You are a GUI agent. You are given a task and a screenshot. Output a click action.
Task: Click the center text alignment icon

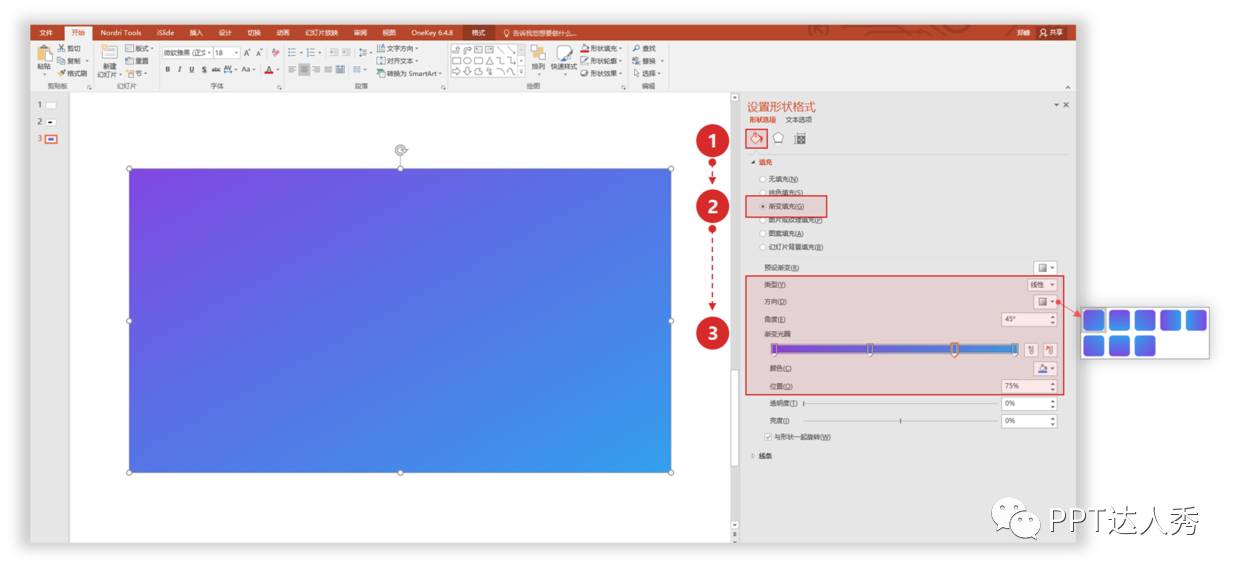[x=304, y=70]
